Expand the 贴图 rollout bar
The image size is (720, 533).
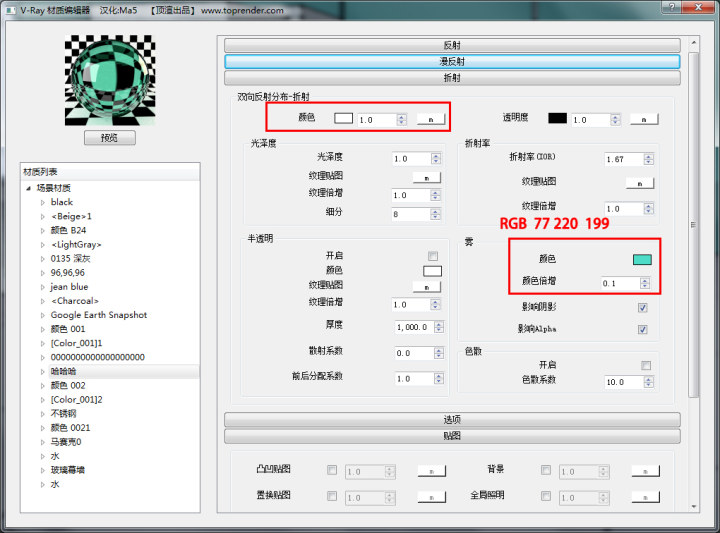[x=452, y=436]
